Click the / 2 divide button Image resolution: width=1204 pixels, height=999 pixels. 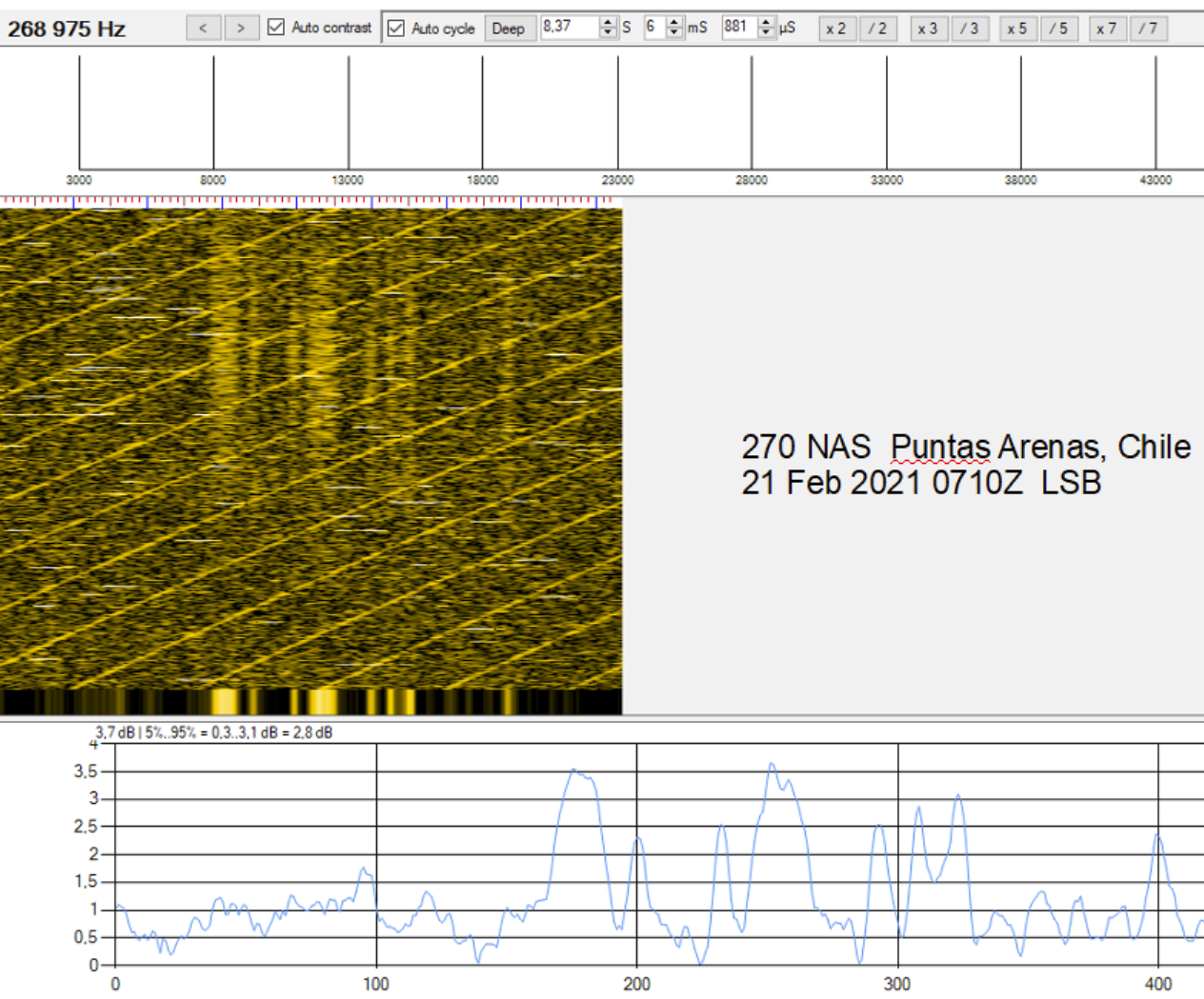tap(877, 29)
